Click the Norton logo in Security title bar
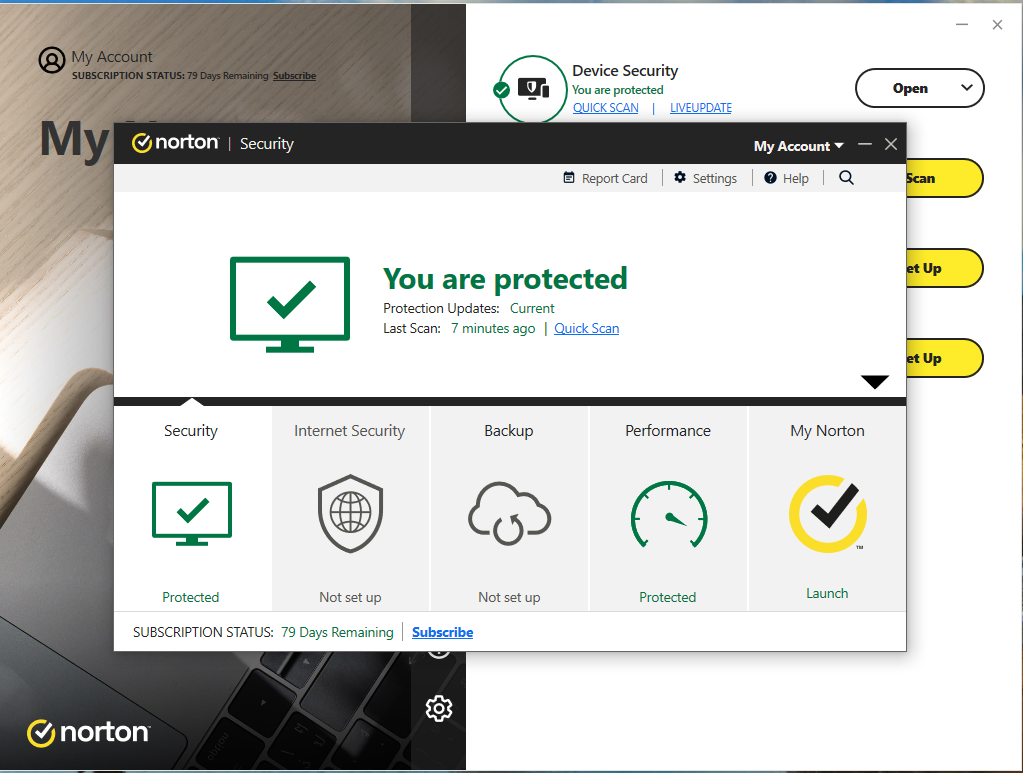 [176, 143]
